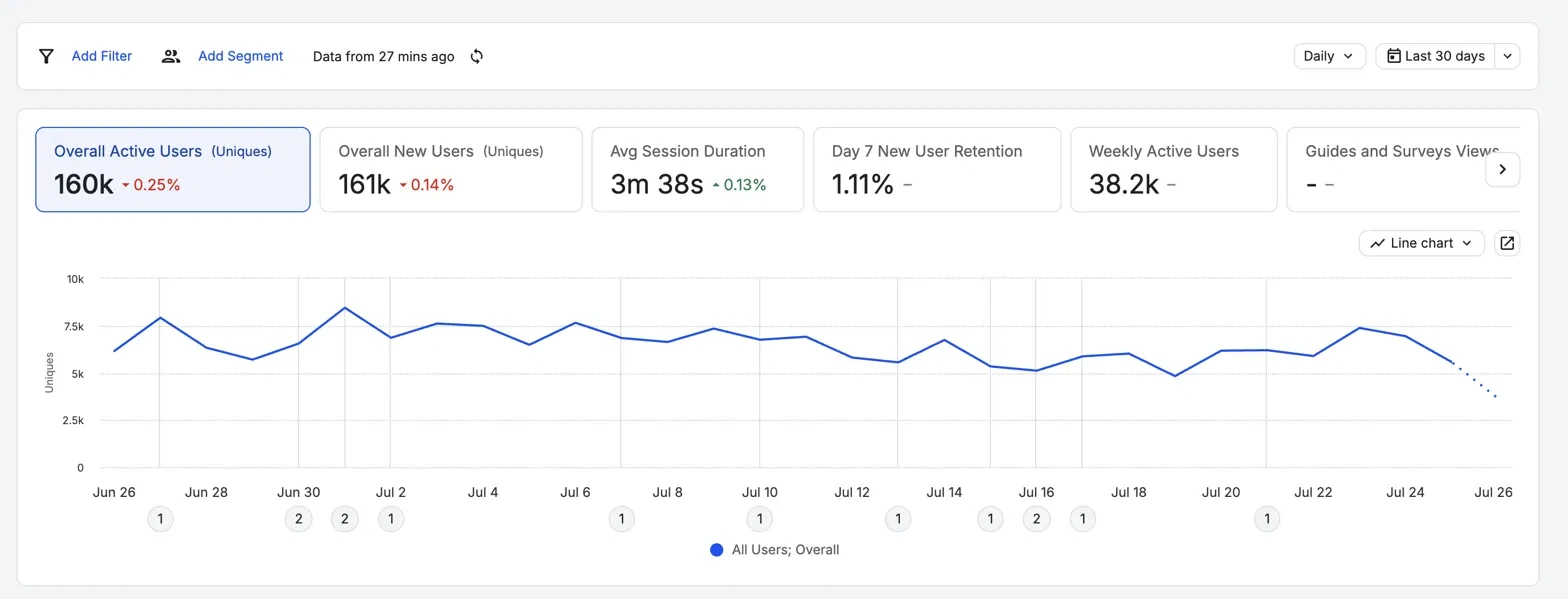
Task: Refresh data with the refresh icon
Action: [x=477, y=56]
